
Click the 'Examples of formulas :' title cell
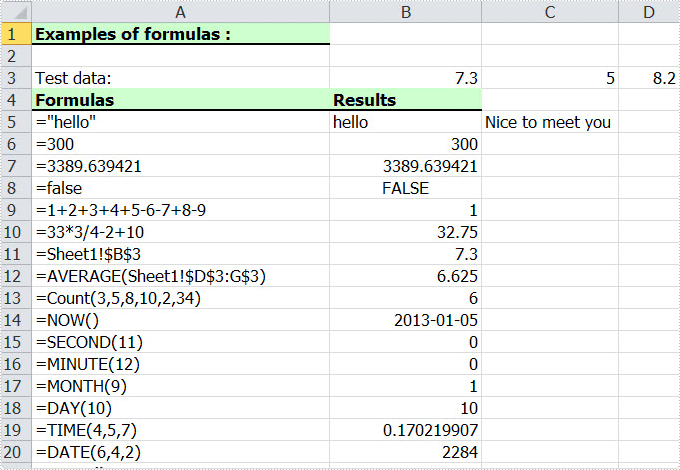[180, 34]
